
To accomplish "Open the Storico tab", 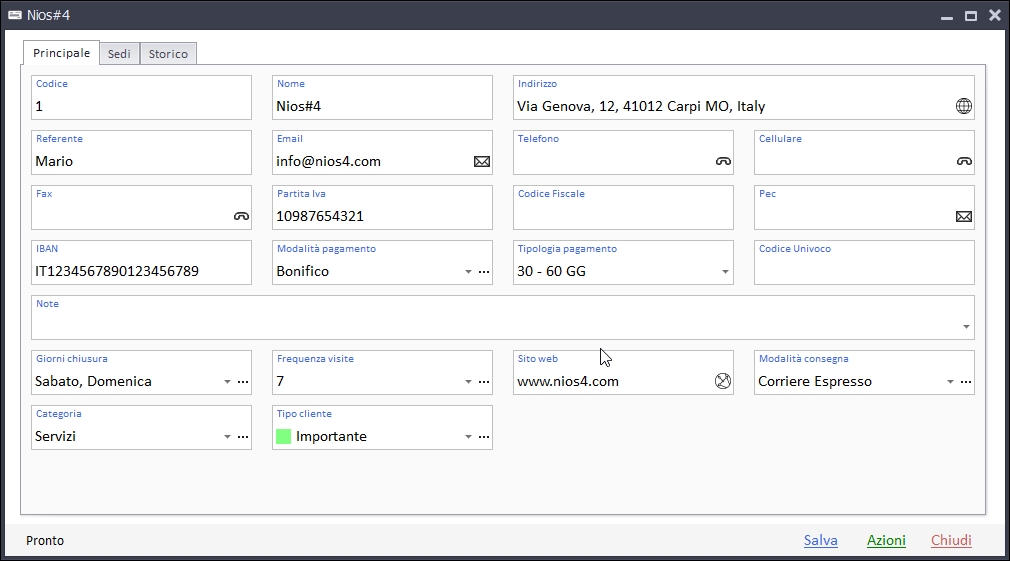I will point(168,54).
